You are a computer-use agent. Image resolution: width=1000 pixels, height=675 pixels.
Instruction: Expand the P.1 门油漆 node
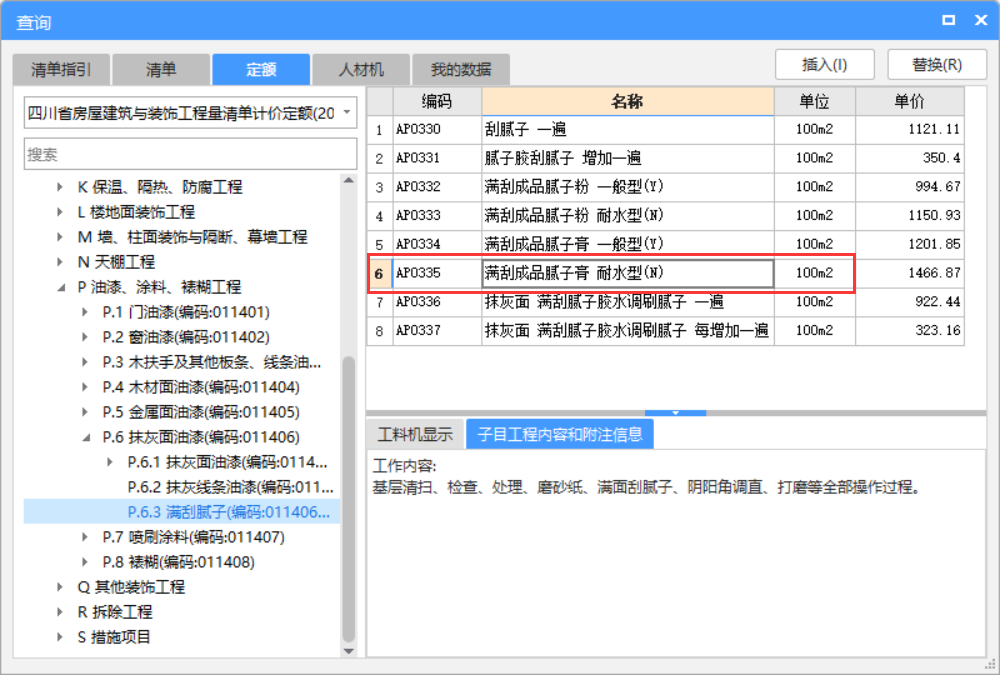coord(85,312)
